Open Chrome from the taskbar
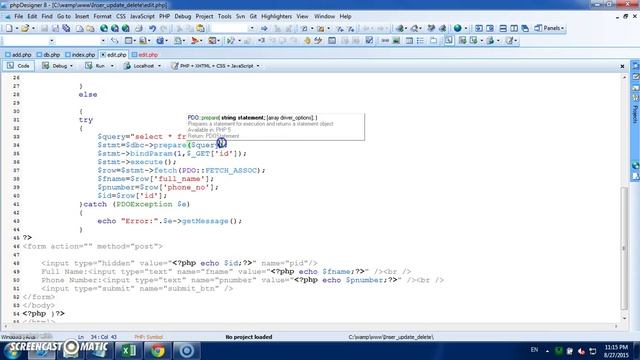 pos(158,350)
